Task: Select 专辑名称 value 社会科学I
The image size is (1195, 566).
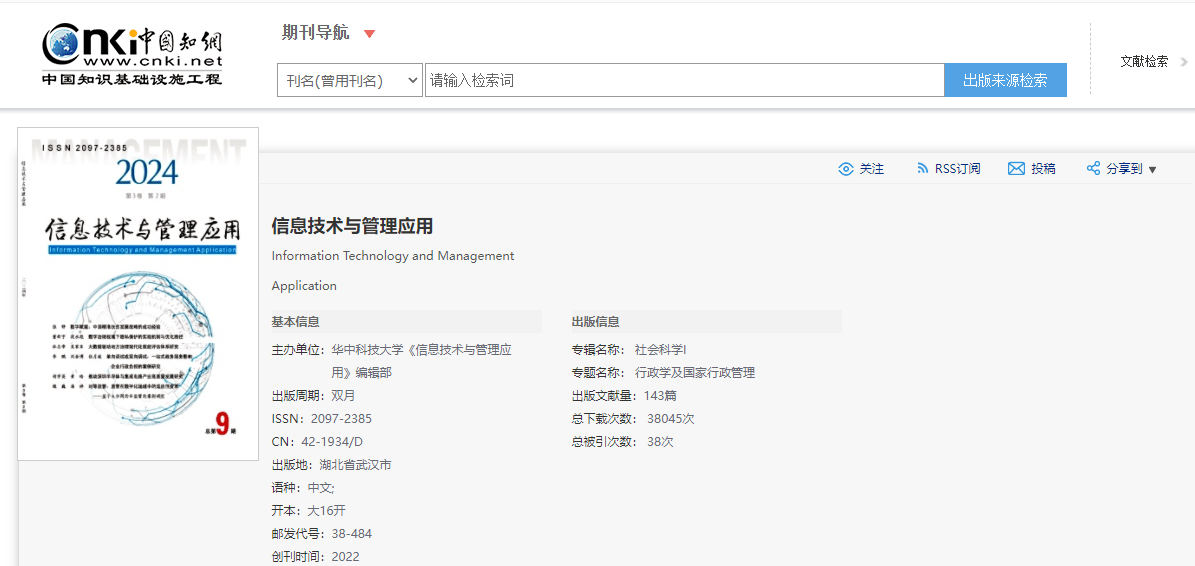Action: pos(661,350)
